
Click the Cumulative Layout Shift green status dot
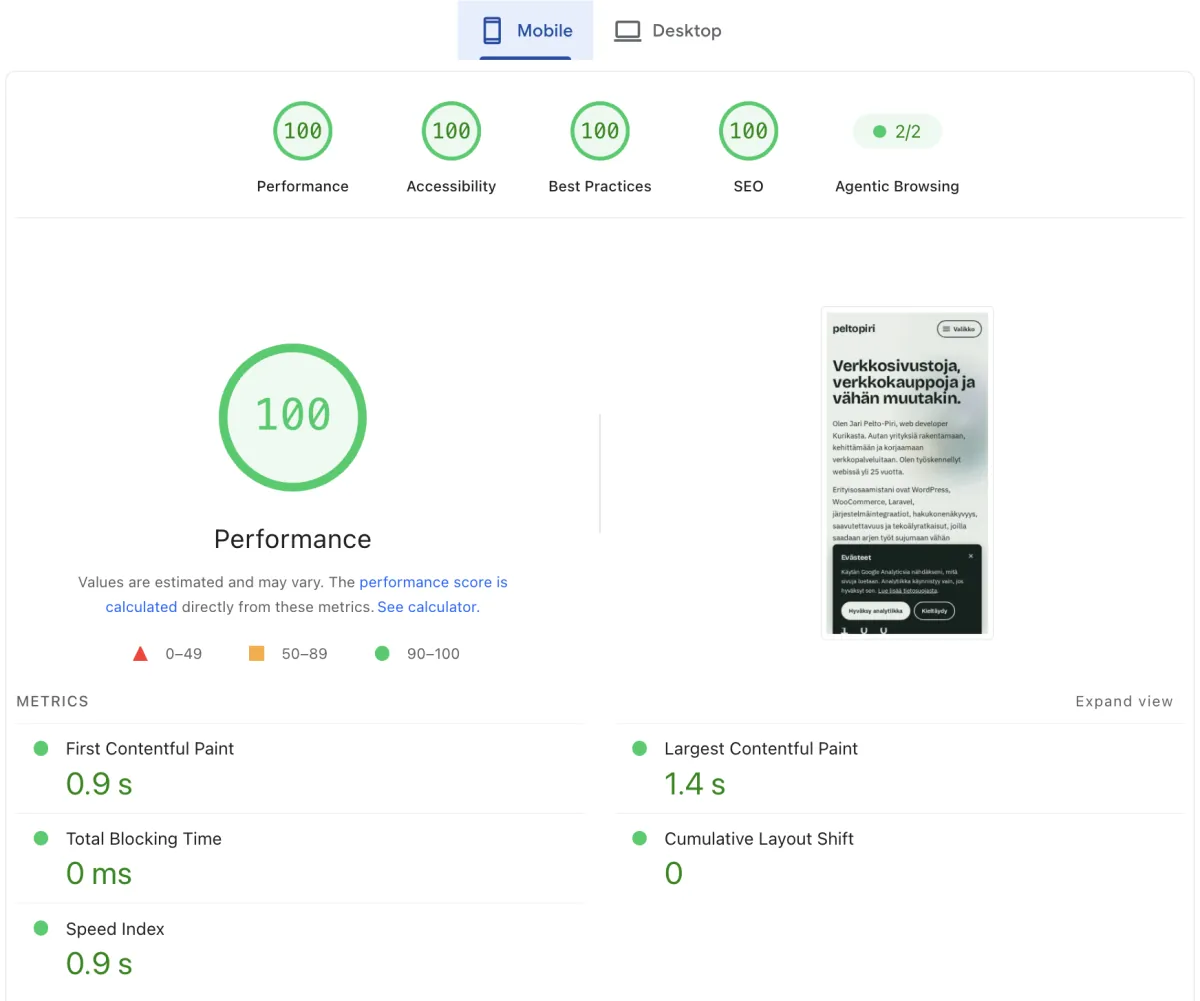click(x=639, y=838)
